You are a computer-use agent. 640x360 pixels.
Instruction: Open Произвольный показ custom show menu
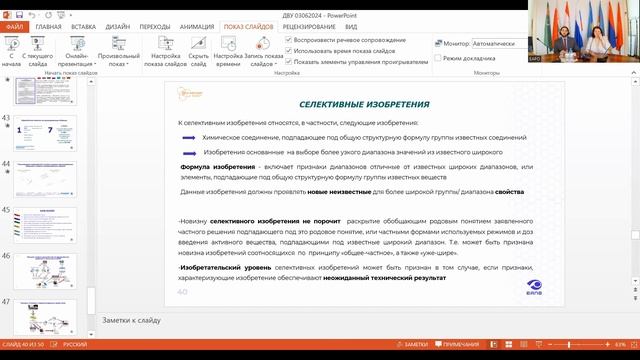[x=119, y=51]
